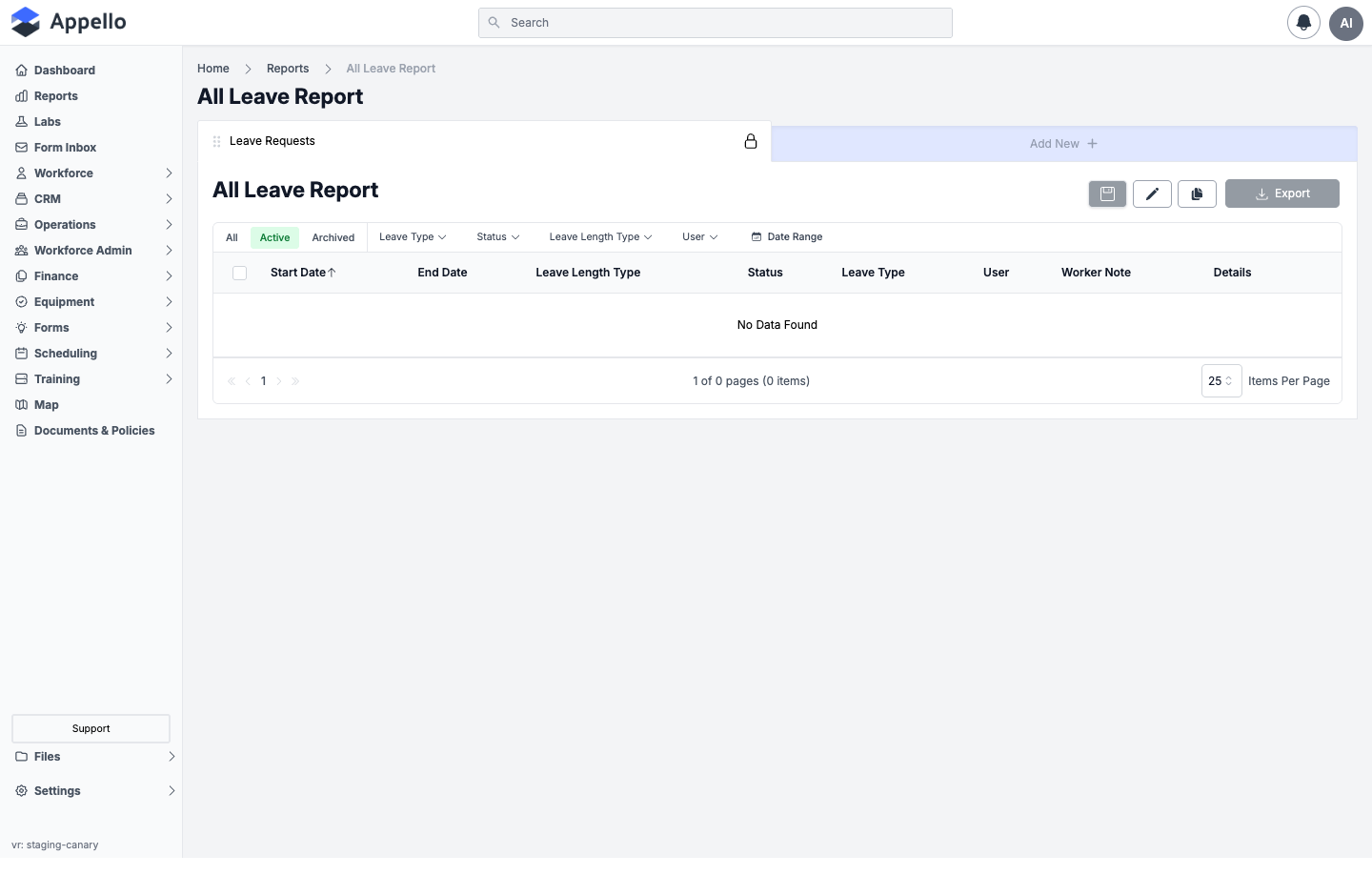Open the User filter dropdown
1372x875 pixels.
click(700, 237)
